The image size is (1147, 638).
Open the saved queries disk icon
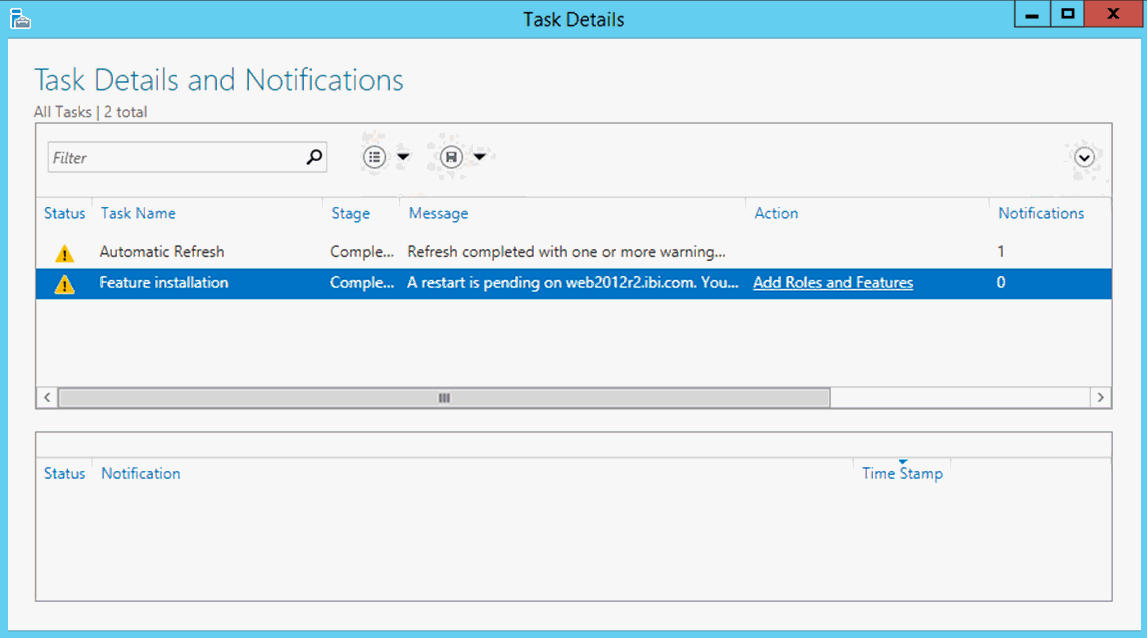tap(451, 157)
